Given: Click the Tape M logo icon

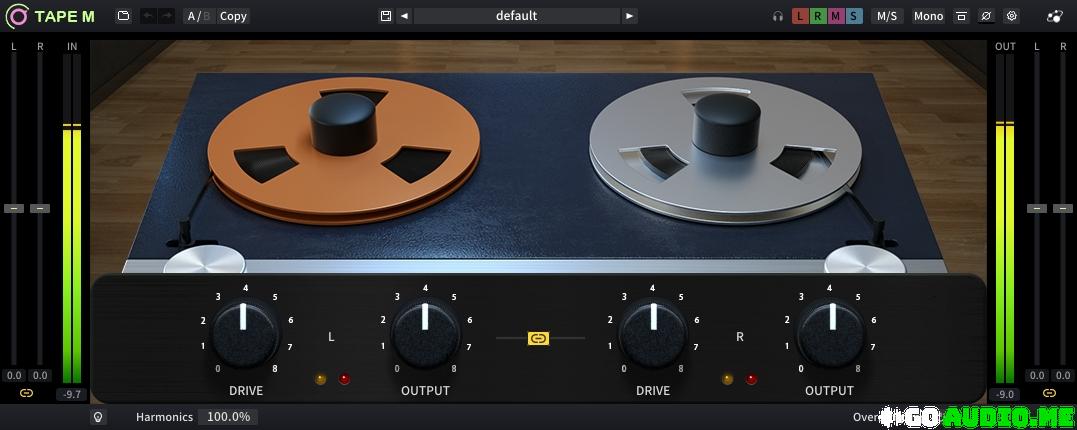Looking at the screenshot, I should click(x=17, y=16).
